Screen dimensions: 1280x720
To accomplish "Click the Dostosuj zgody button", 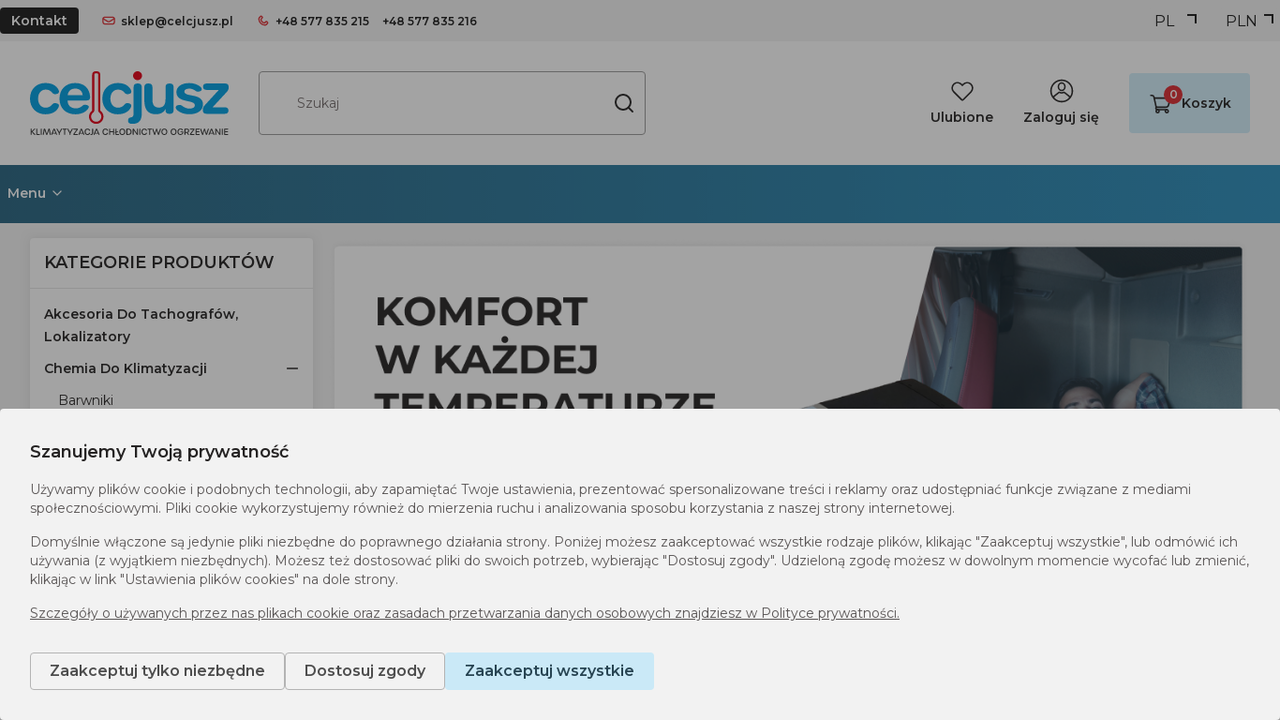I will pos(365,671).
